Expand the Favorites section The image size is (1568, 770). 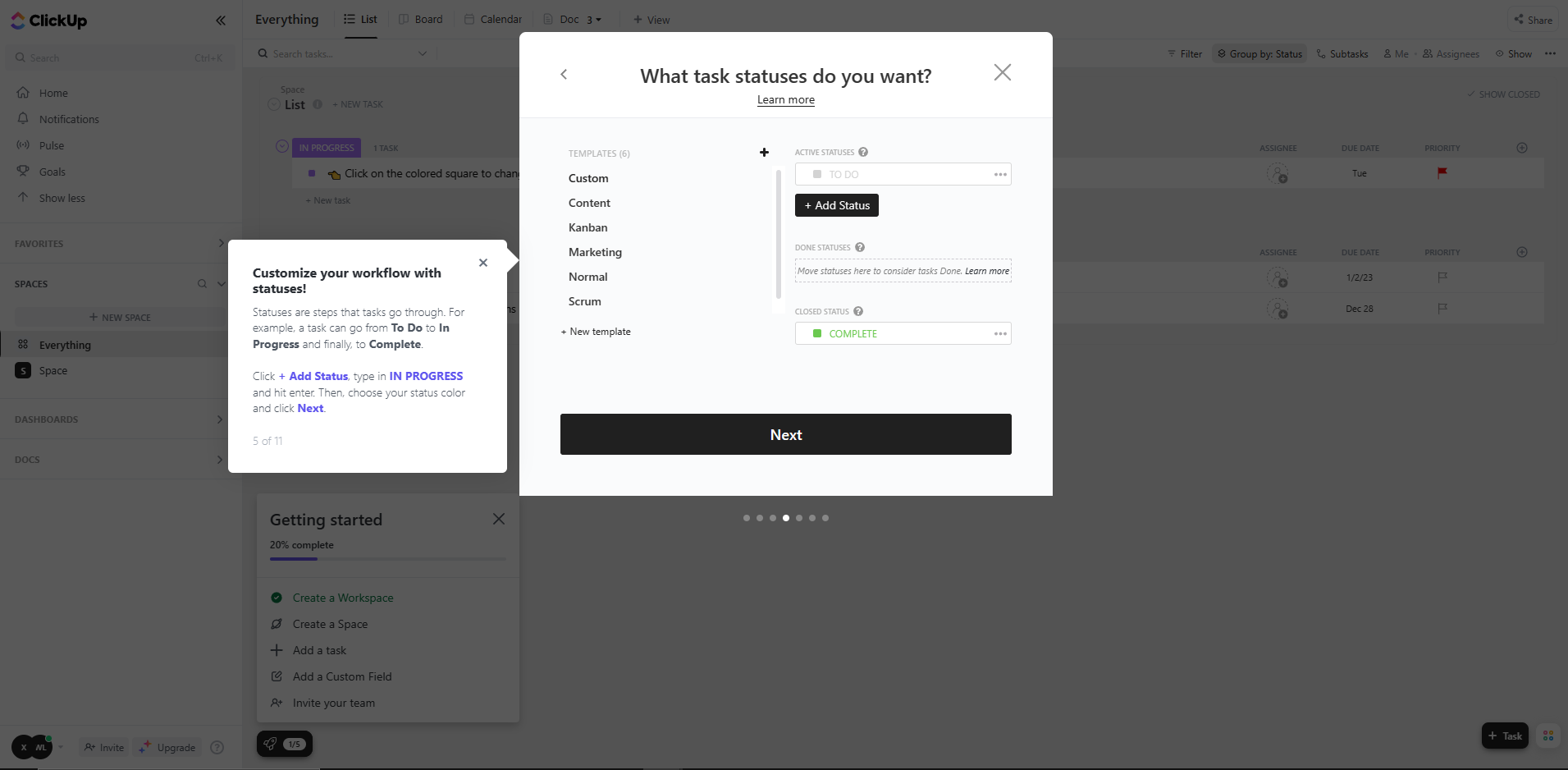point(221,244)
